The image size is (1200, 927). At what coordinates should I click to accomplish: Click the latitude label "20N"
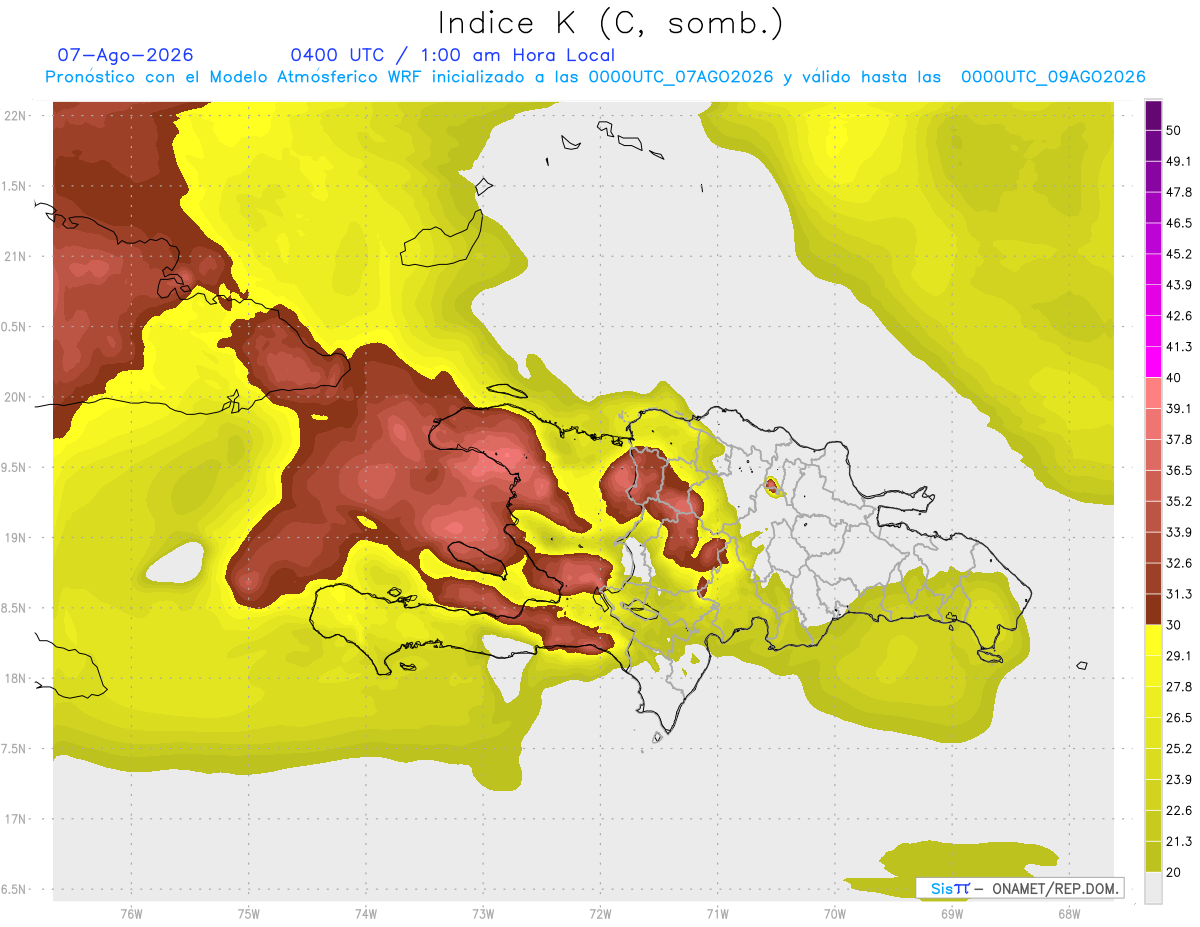click(x=16, y=397)
